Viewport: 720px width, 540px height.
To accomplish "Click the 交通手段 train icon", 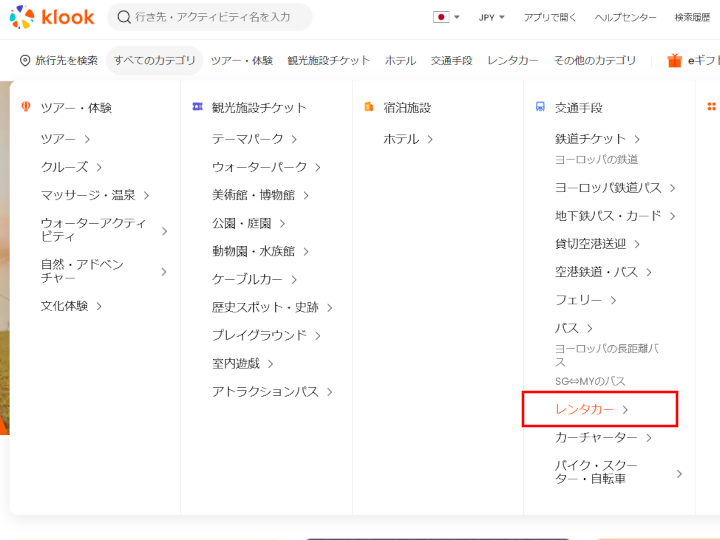I will [540, 107].
